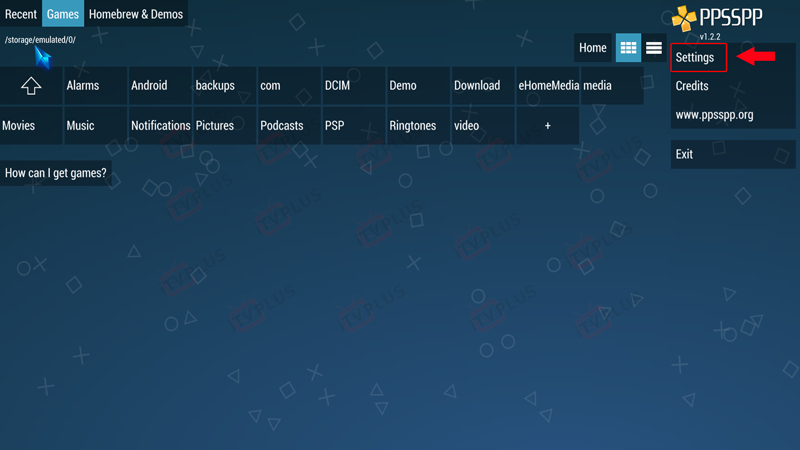Open the Music folder
Image resolution: width=800 pixels, height=450 pixels.
(x=96, y=126)
